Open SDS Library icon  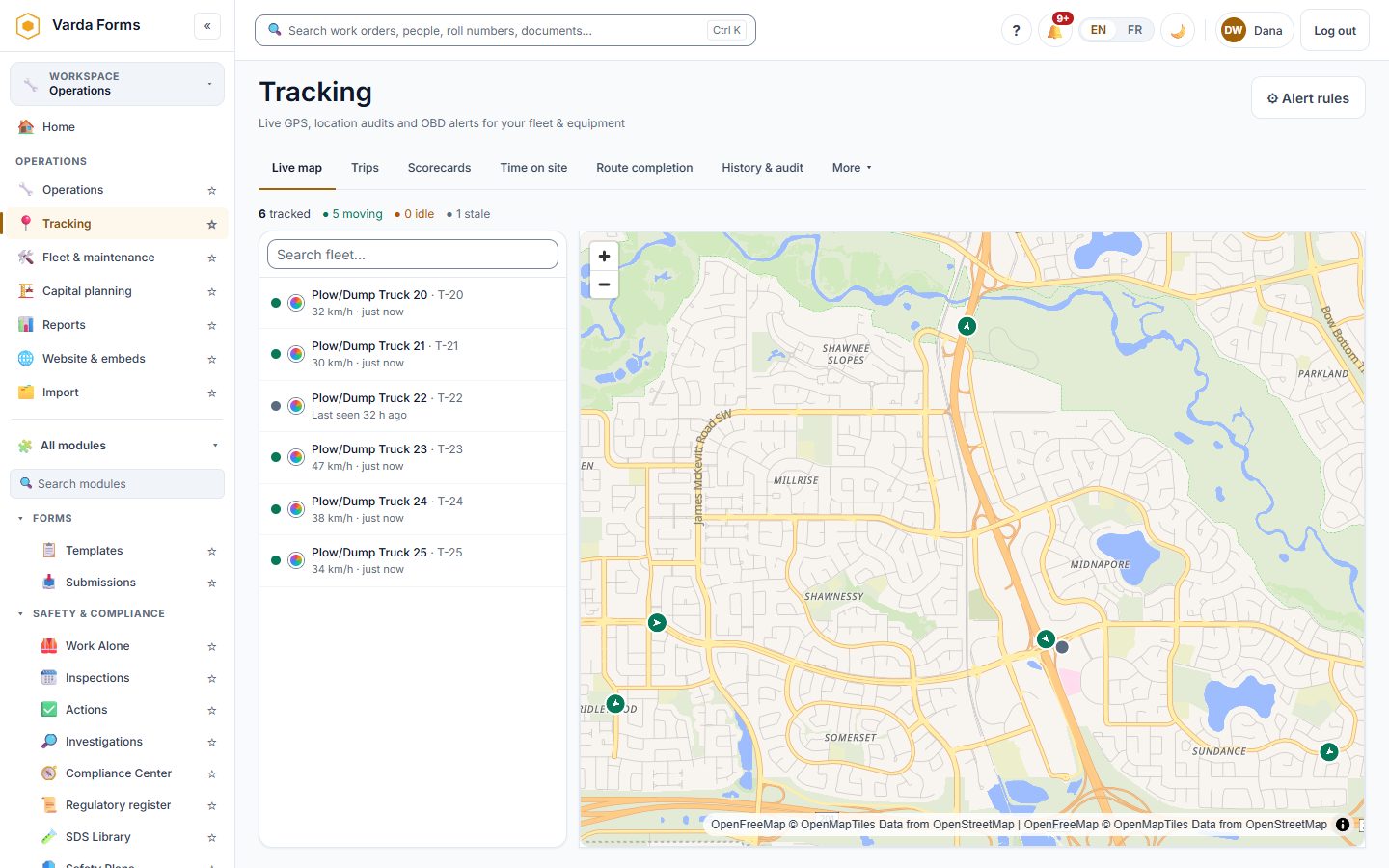tap(49, 837)
